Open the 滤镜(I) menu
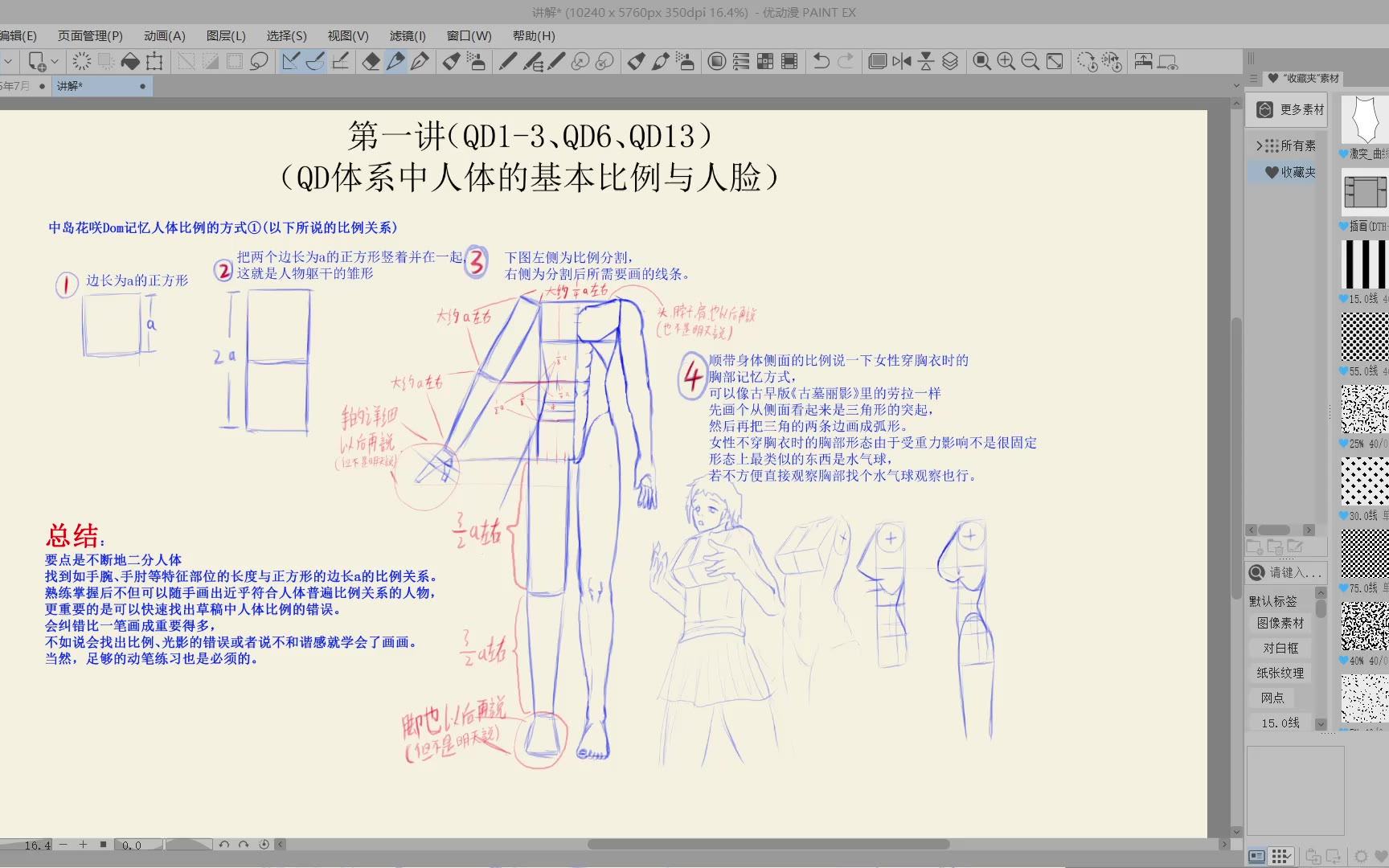1389x868 pixels. pyautogui.click(x=408, y=35)
